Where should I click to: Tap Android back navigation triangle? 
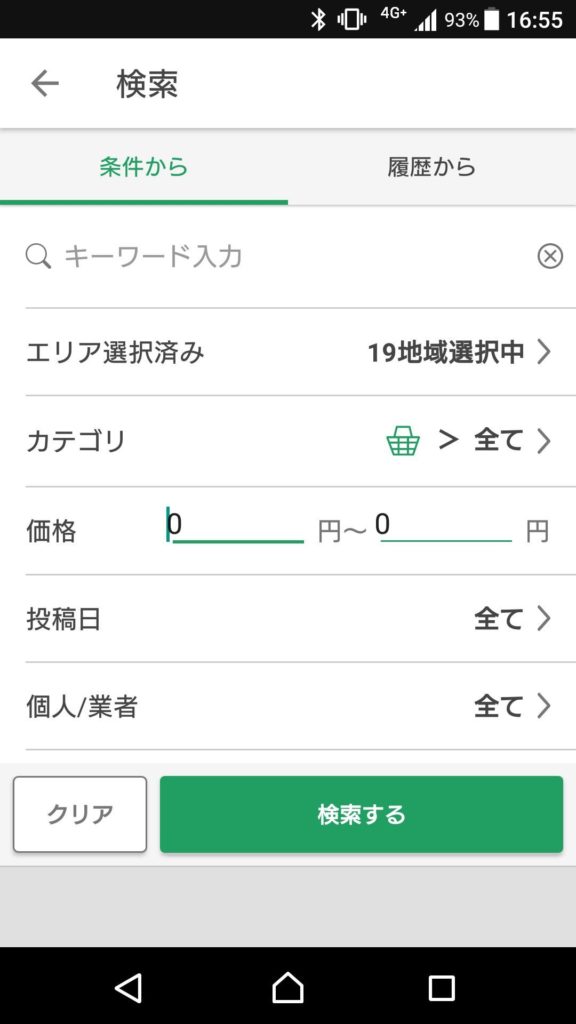pos(129,987)
